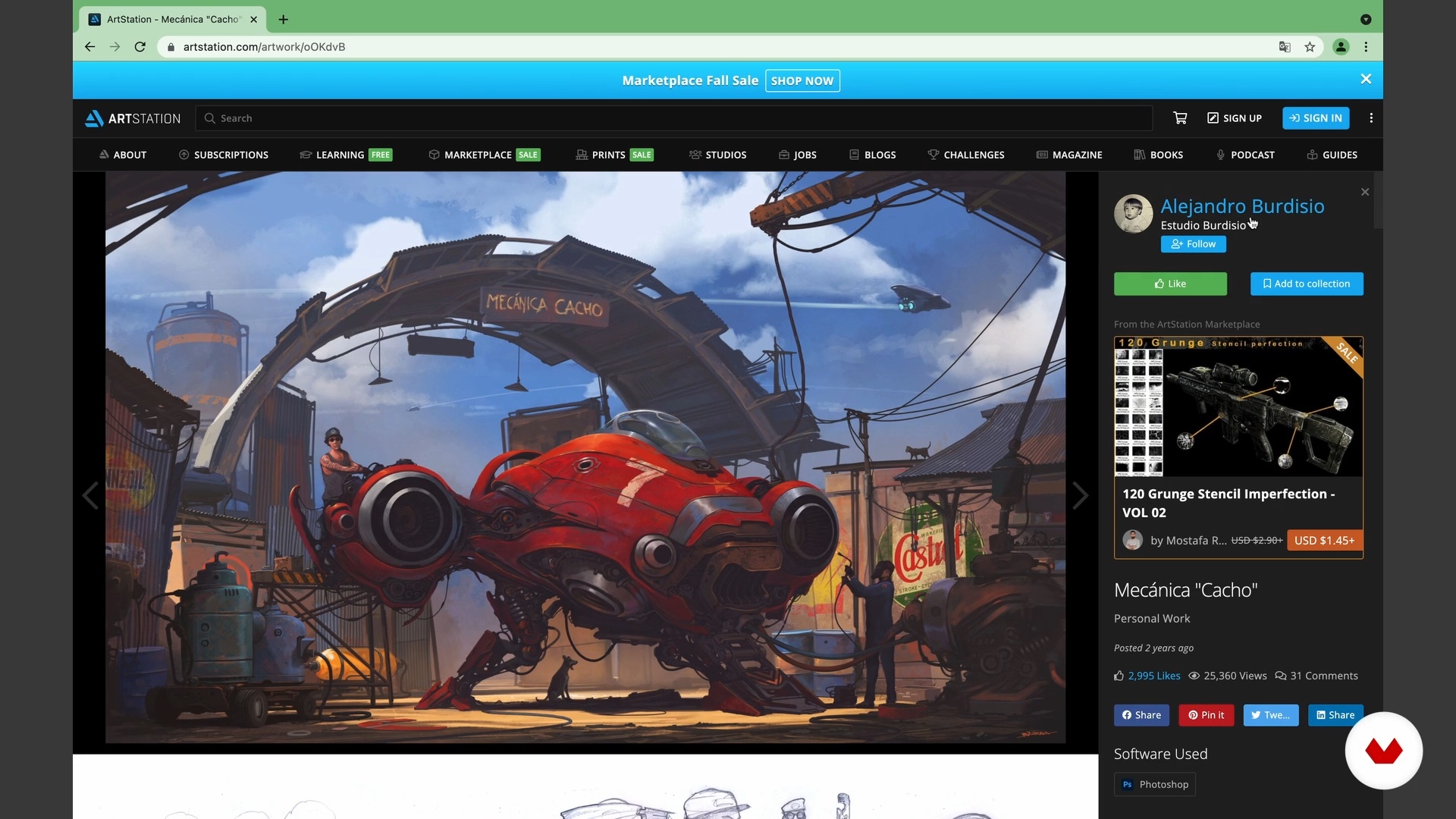Open the browser profile avatar
Viewport: 1456px width, 819px height.
pos(1341,47)
